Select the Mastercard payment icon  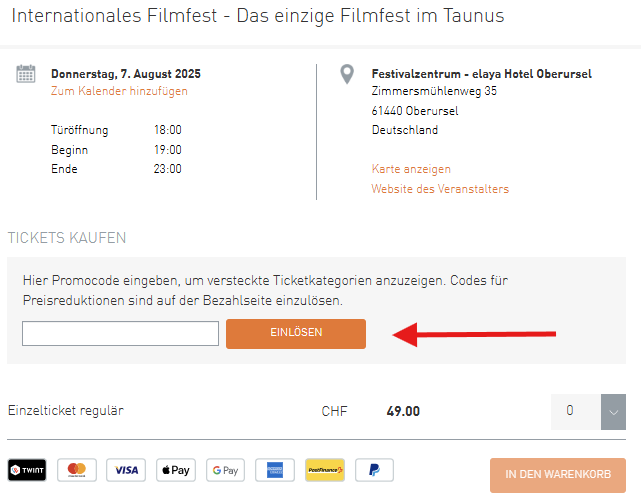[77, 470]
